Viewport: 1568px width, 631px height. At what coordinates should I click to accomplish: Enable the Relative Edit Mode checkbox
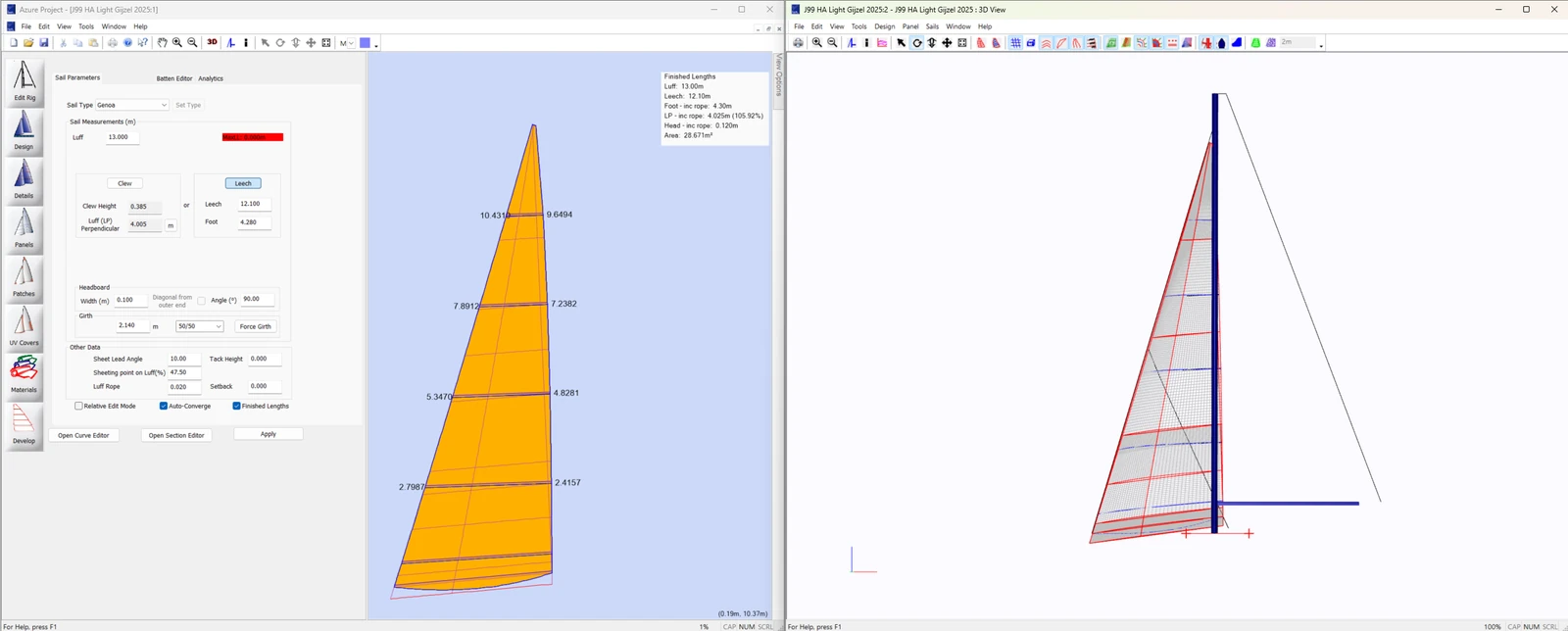(x=79, y=406)
